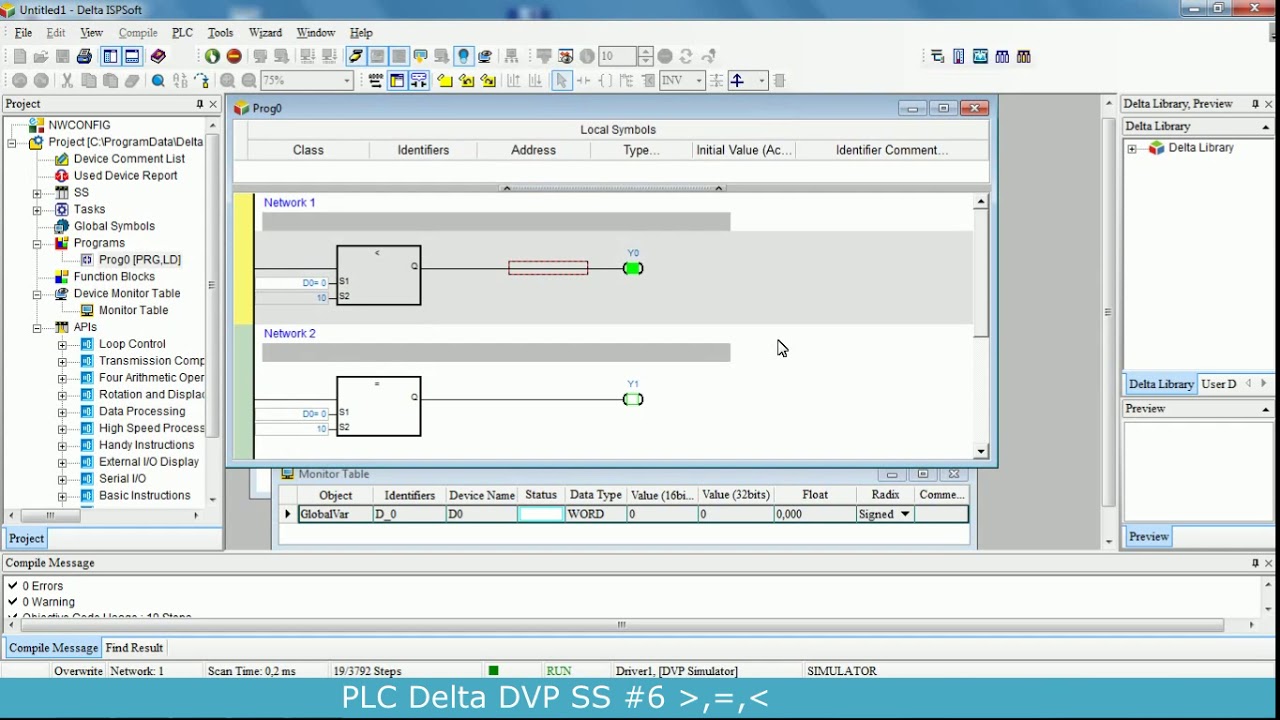Click the up-arrow rising edge icon
1280x720 pixels.
(x=737, y=81)
